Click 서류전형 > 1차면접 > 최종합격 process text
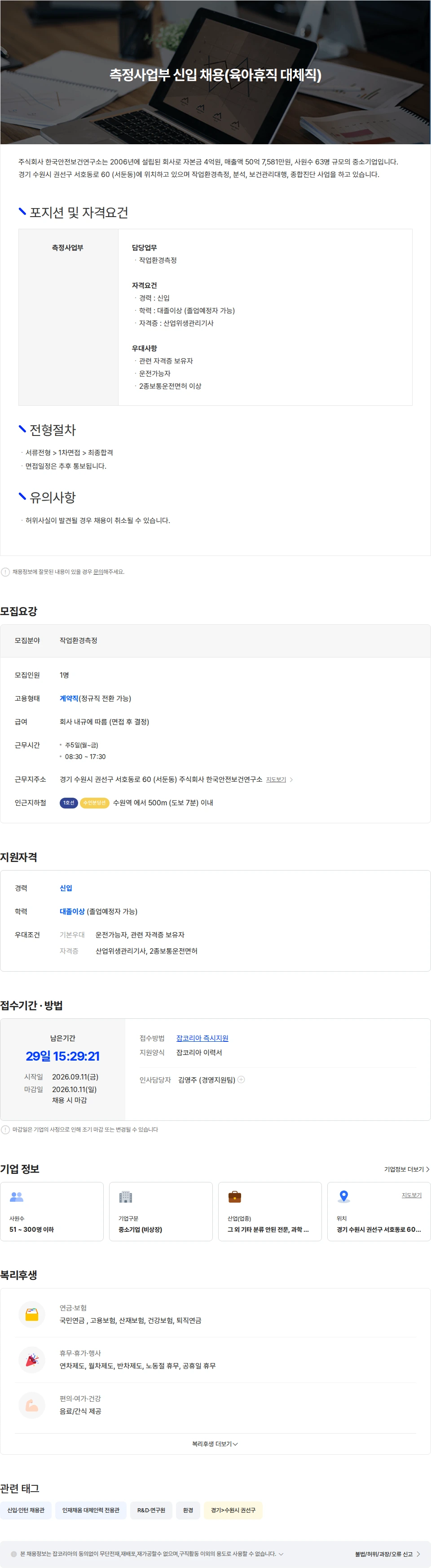431x1568 pixels. (x=69, y=452)
